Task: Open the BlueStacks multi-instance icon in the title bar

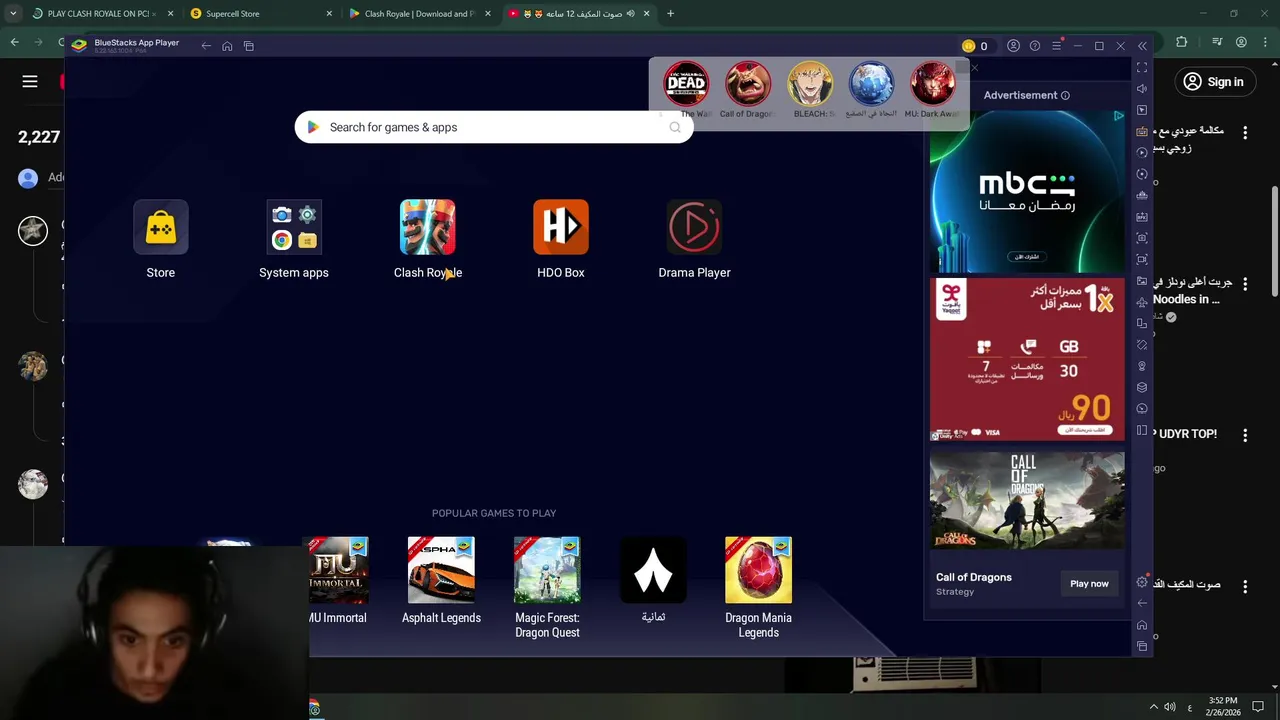Action: click(249, 46)
